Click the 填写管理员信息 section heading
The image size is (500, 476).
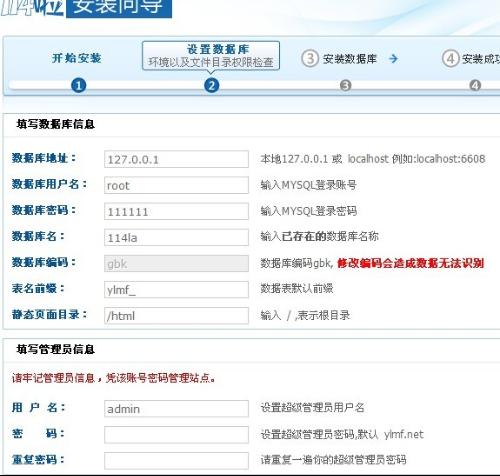(56, 349)
